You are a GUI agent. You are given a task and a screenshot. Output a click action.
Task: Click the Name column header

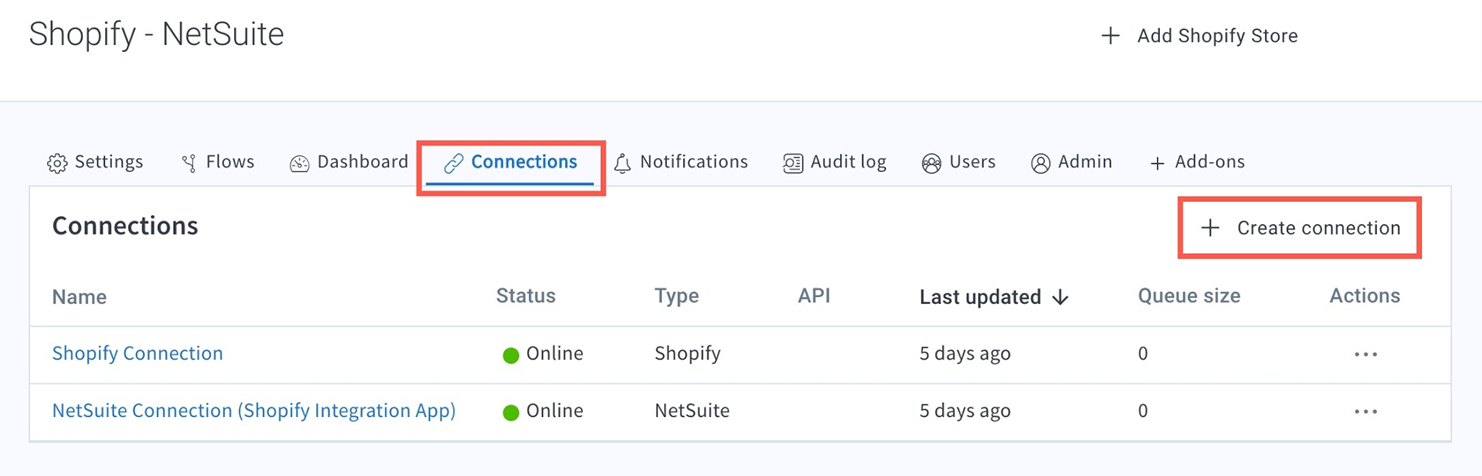[x=79, y=297]
